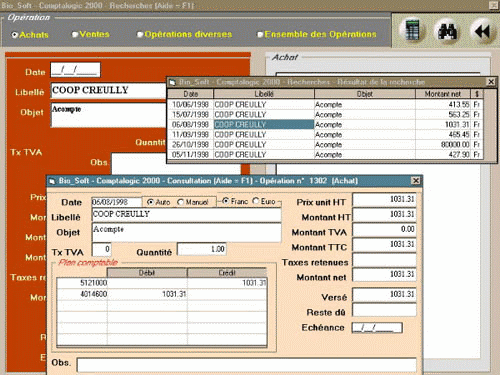Click the Débit column header
Screen dimensions: 500x375
(147, 273)
